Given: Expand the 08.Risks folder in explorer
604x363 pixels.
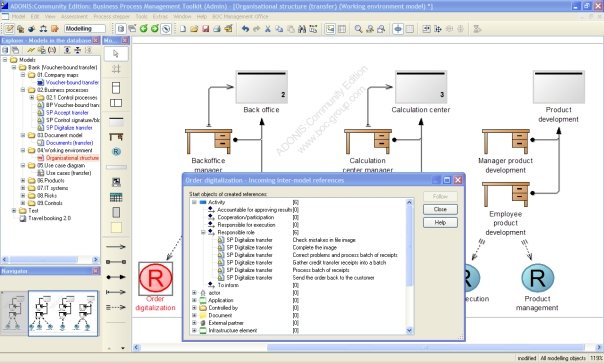Looking at the screenshot, I should pos(23,195).
